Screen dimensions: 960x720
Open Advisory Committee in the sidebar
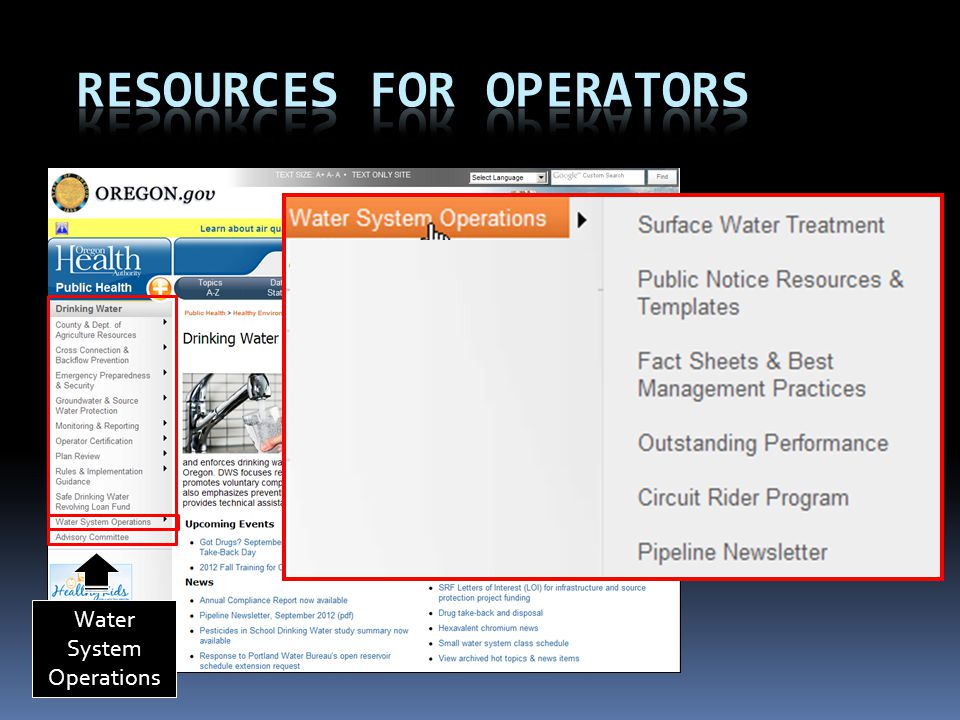(x=92, y=537)
